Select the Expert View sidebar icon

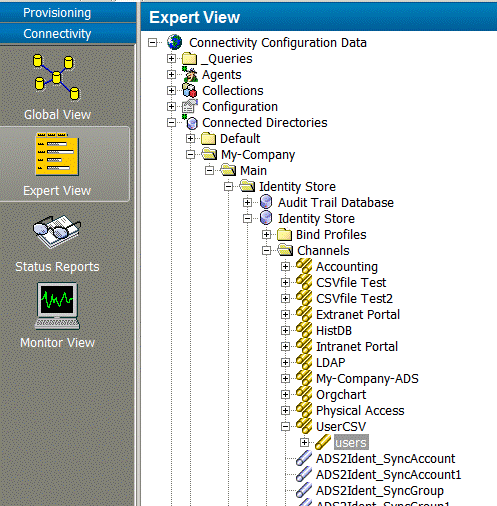57,154
